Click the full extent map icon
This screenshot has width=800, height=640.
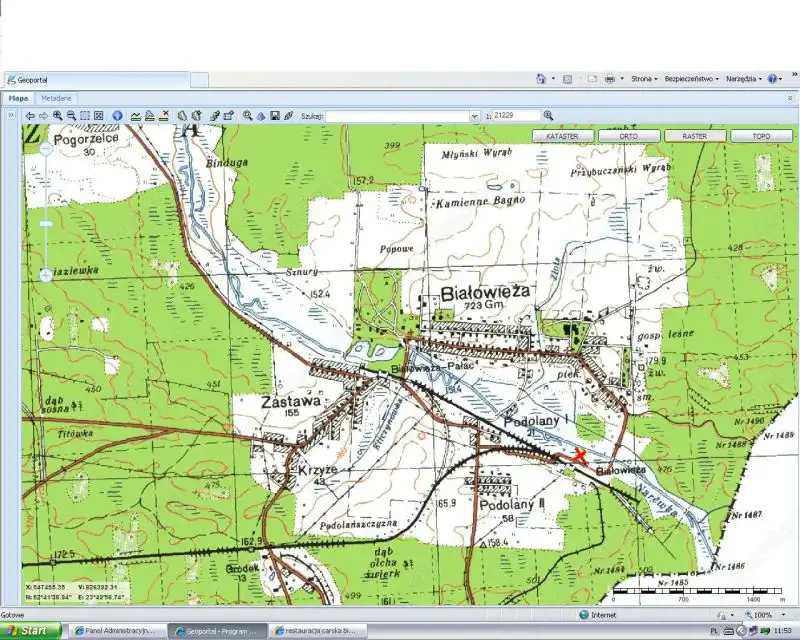click(98, 116)
